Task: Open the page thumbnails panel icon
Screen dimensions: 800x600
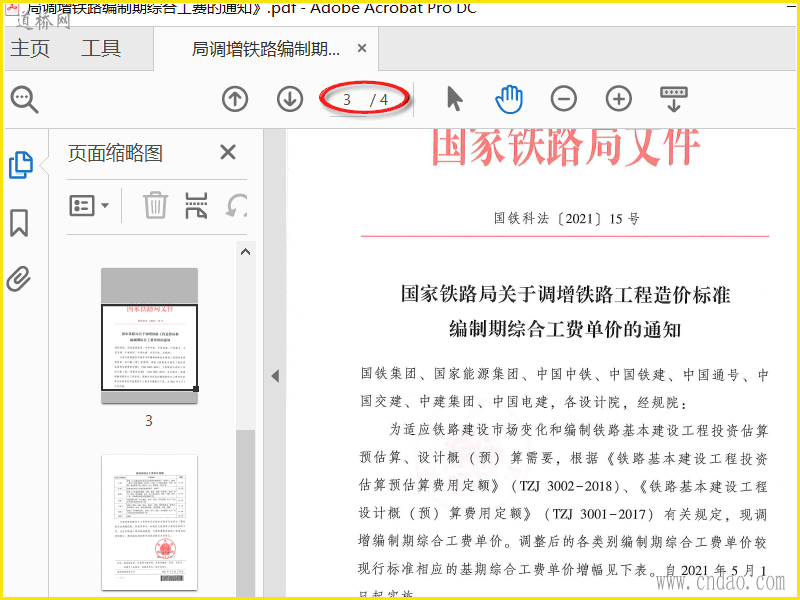Action: pos(20,165)
